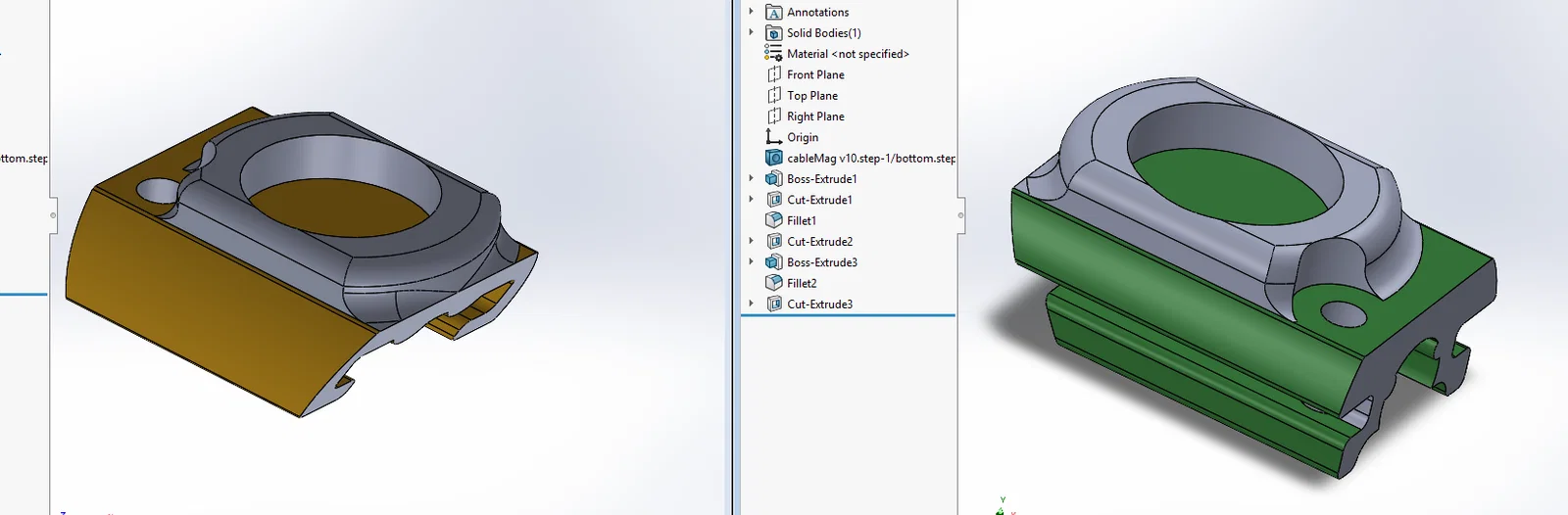Viewport: 1568px width, 515px height.
Task: Click the truncated 'ttom.step' label in left window
Action: tap(24, 158)
